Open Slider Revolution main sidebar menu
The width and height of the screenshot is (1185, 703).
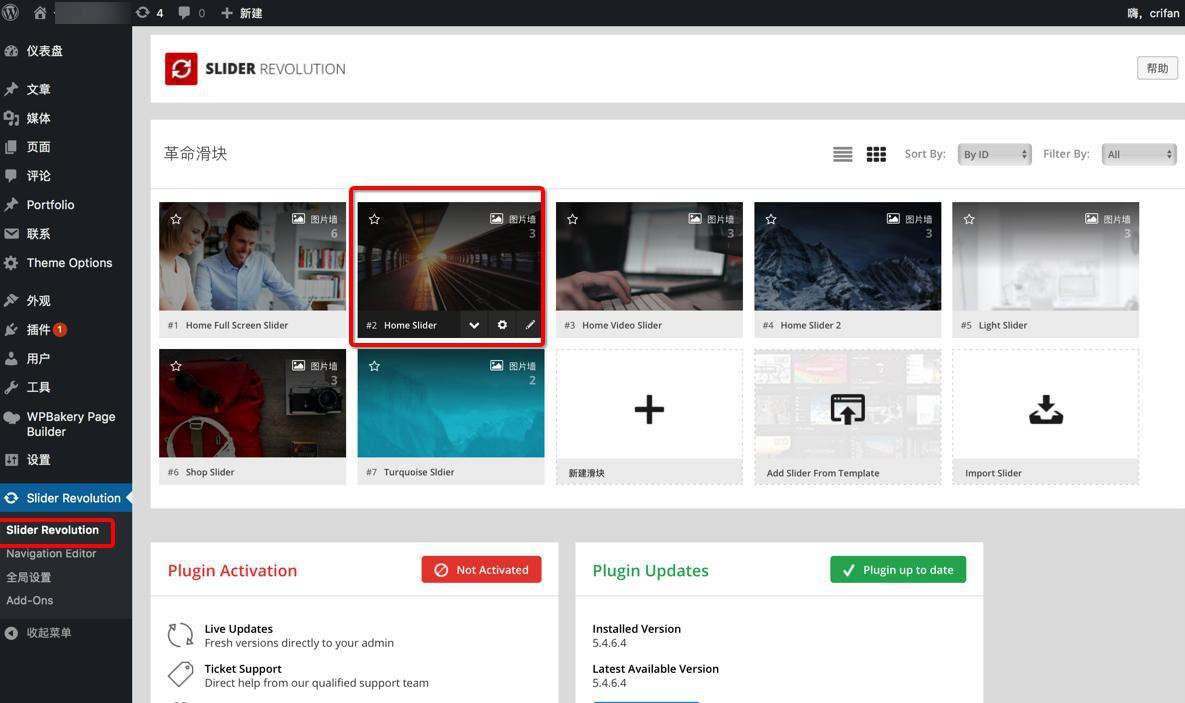(x=66, y=498)
